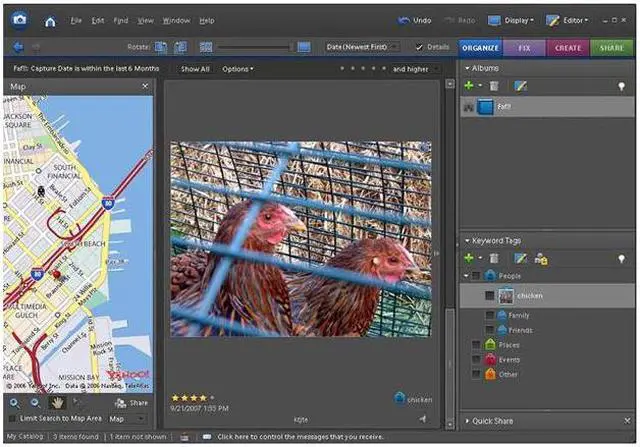Click the notification message icon in status bar
Viewport: 640px width, 447px height.
[x=207, y=437]
